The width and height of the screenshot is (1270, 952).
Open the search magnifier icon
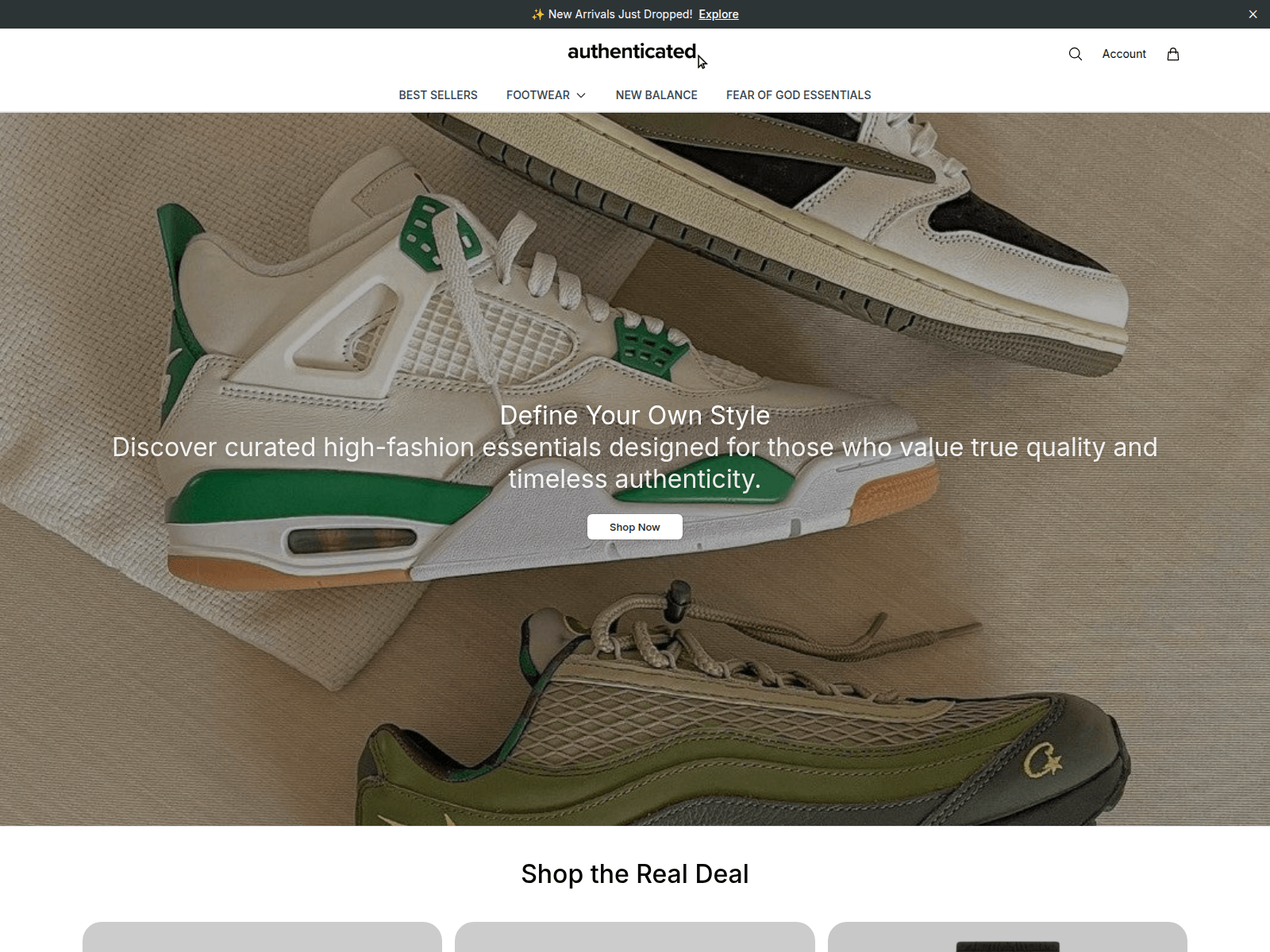click(1076, 54)
